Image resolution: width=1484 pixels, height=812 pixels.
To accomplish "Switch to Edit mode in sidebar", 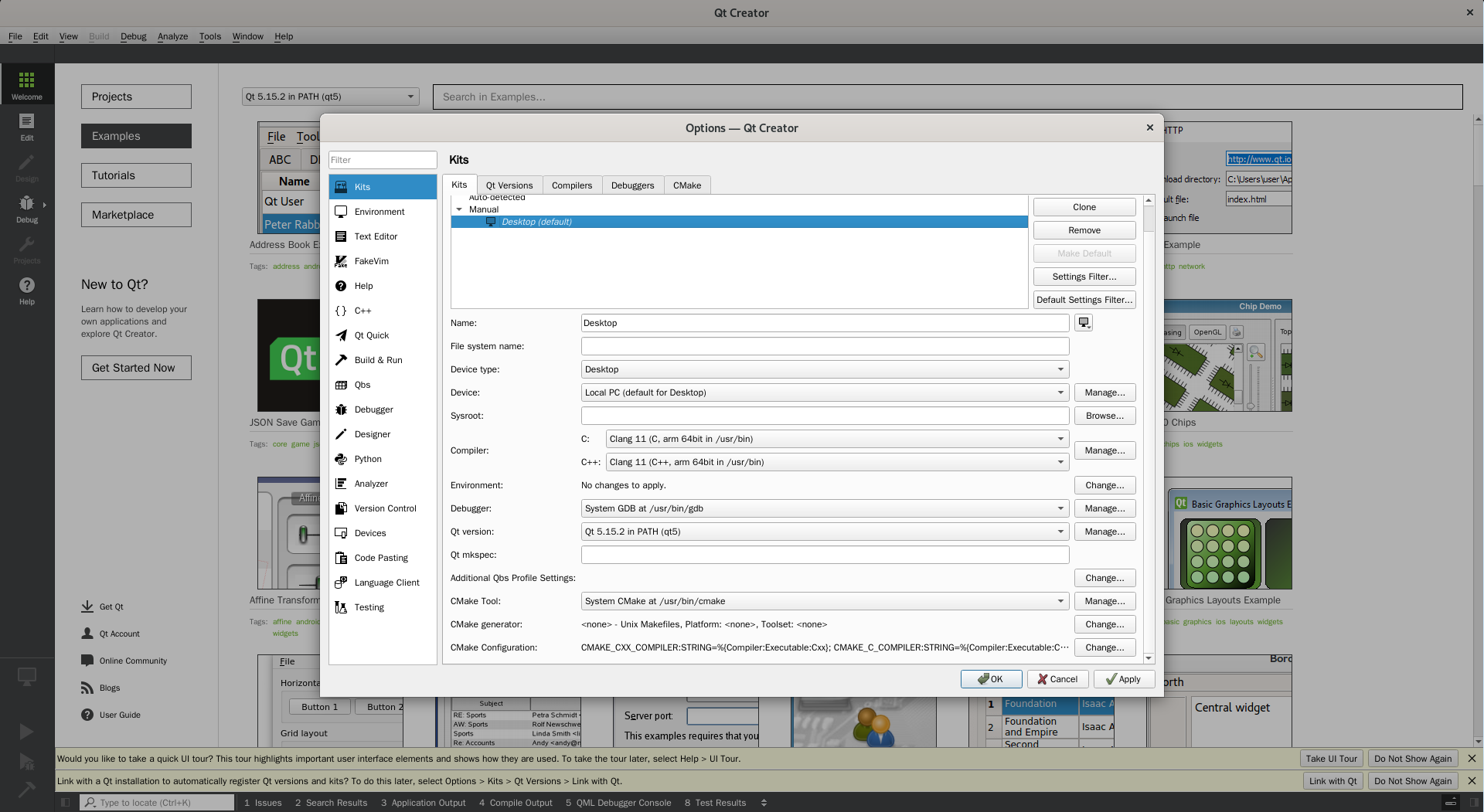I will (x=27, y=126).
